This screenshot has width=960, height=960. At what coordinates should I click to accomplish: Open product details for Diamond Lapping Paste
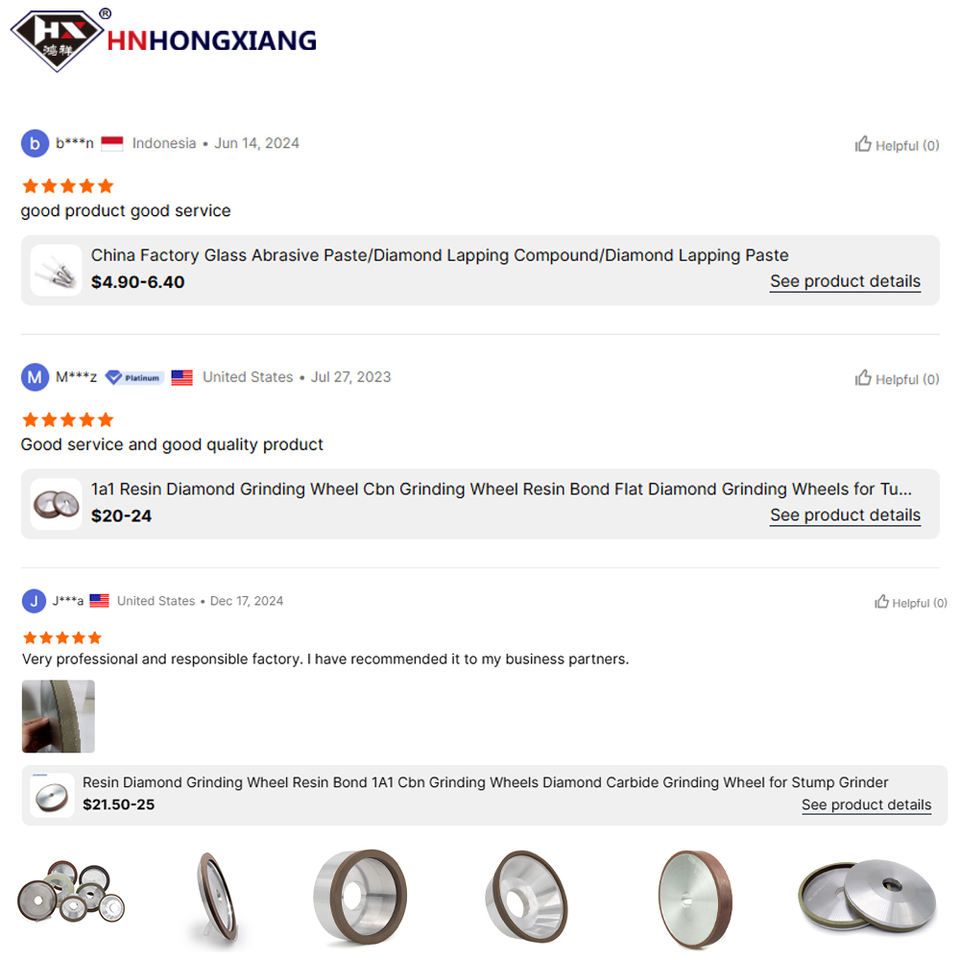(845, 281)
